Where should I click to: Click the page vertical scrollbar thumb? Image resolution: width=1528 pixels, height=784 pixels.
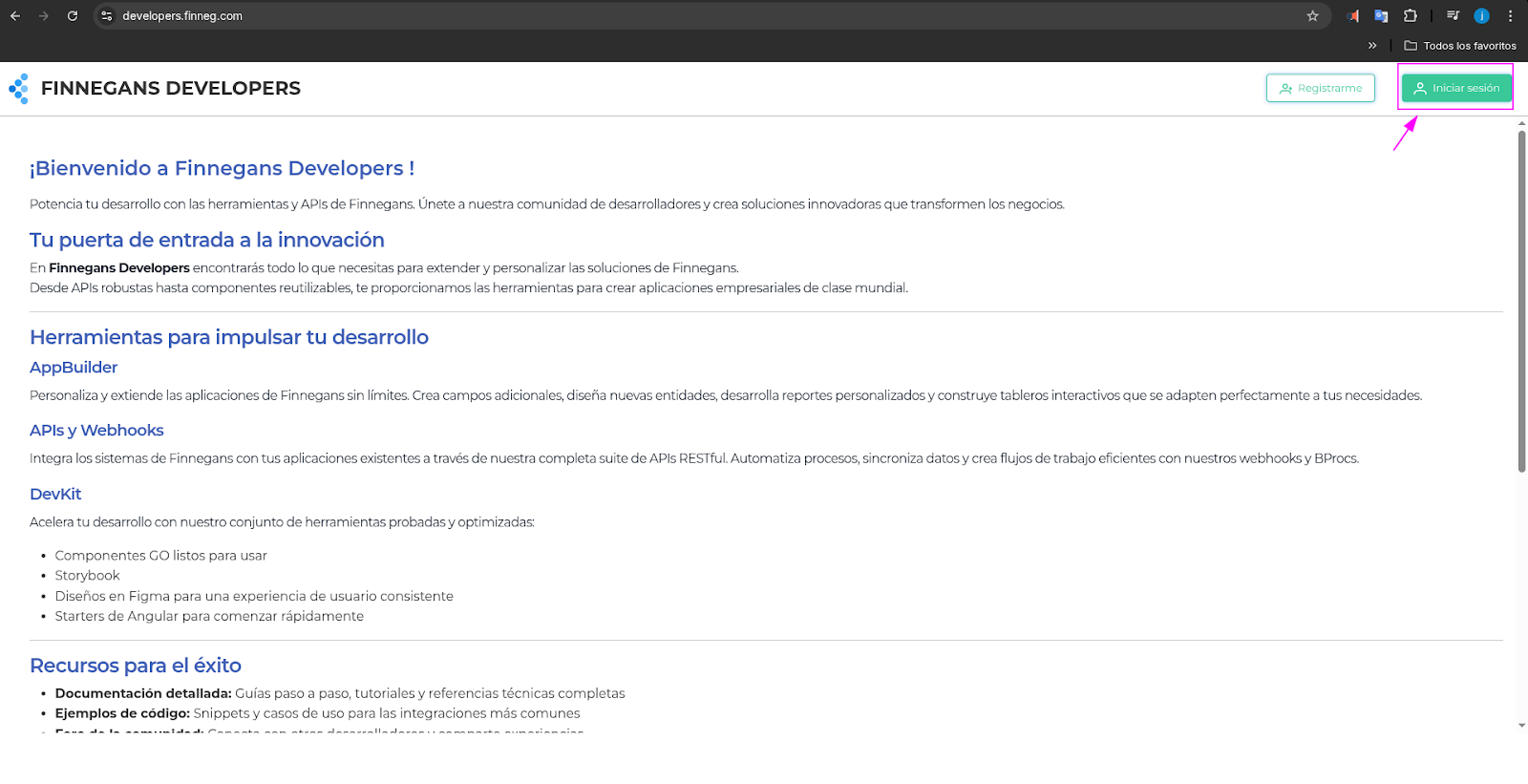click(1521, 301)
